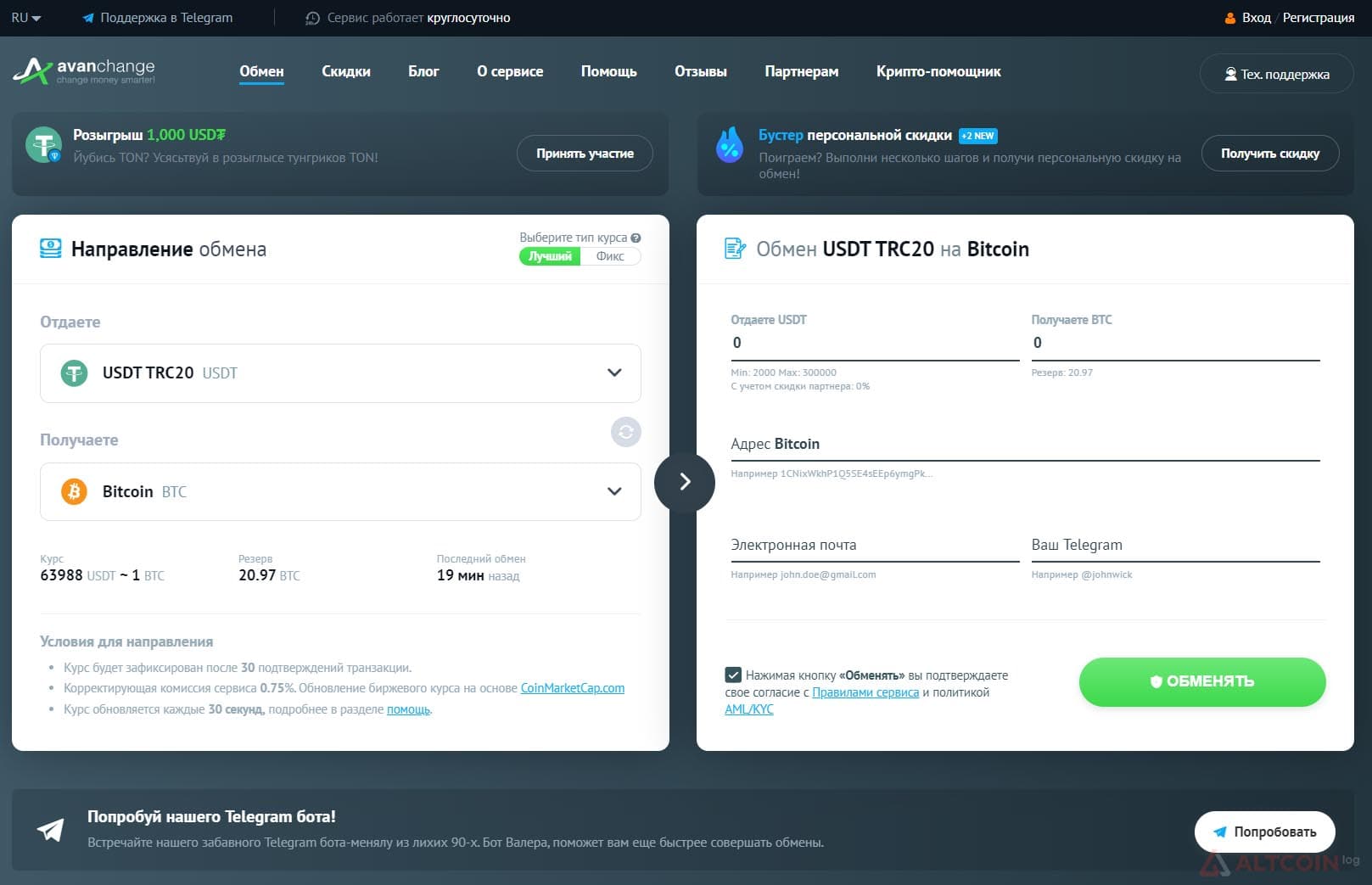Open the Партнерам menu item
The image size is (1372, 885).
pos(802,72)
